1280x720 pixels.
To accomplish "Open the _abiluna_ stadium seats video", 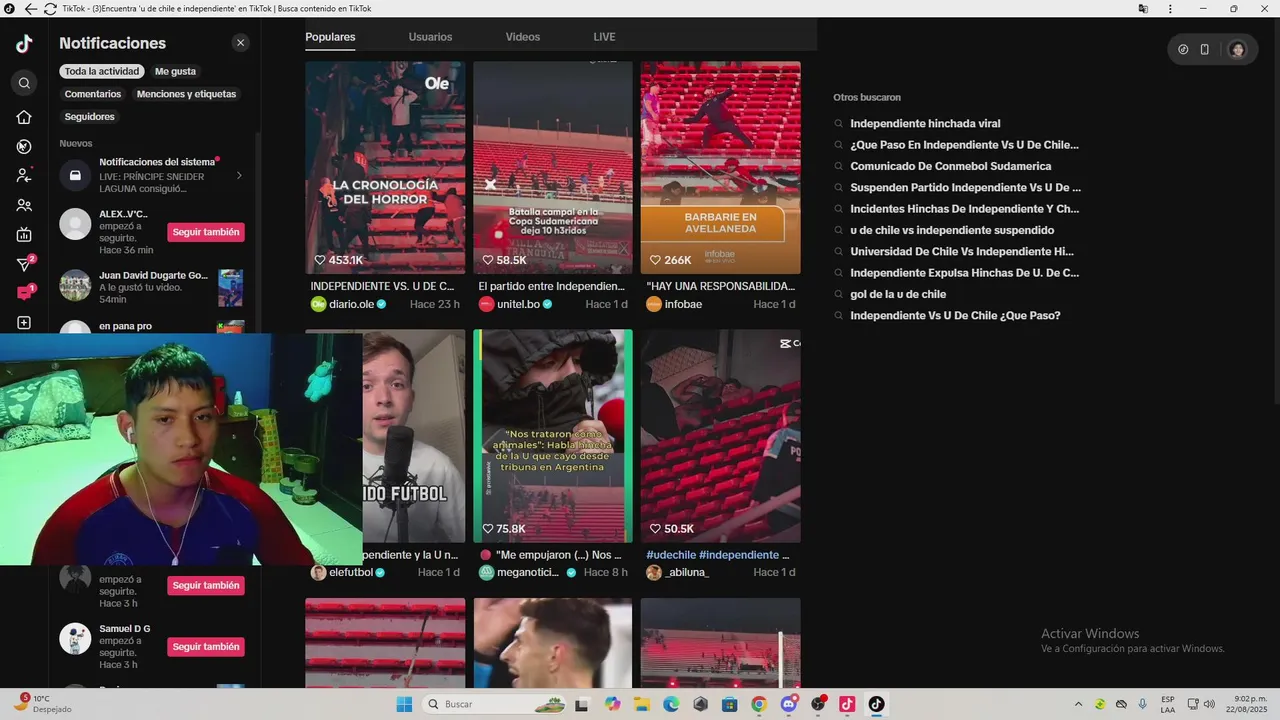I will pyautogui.click(x=720, y=436).
